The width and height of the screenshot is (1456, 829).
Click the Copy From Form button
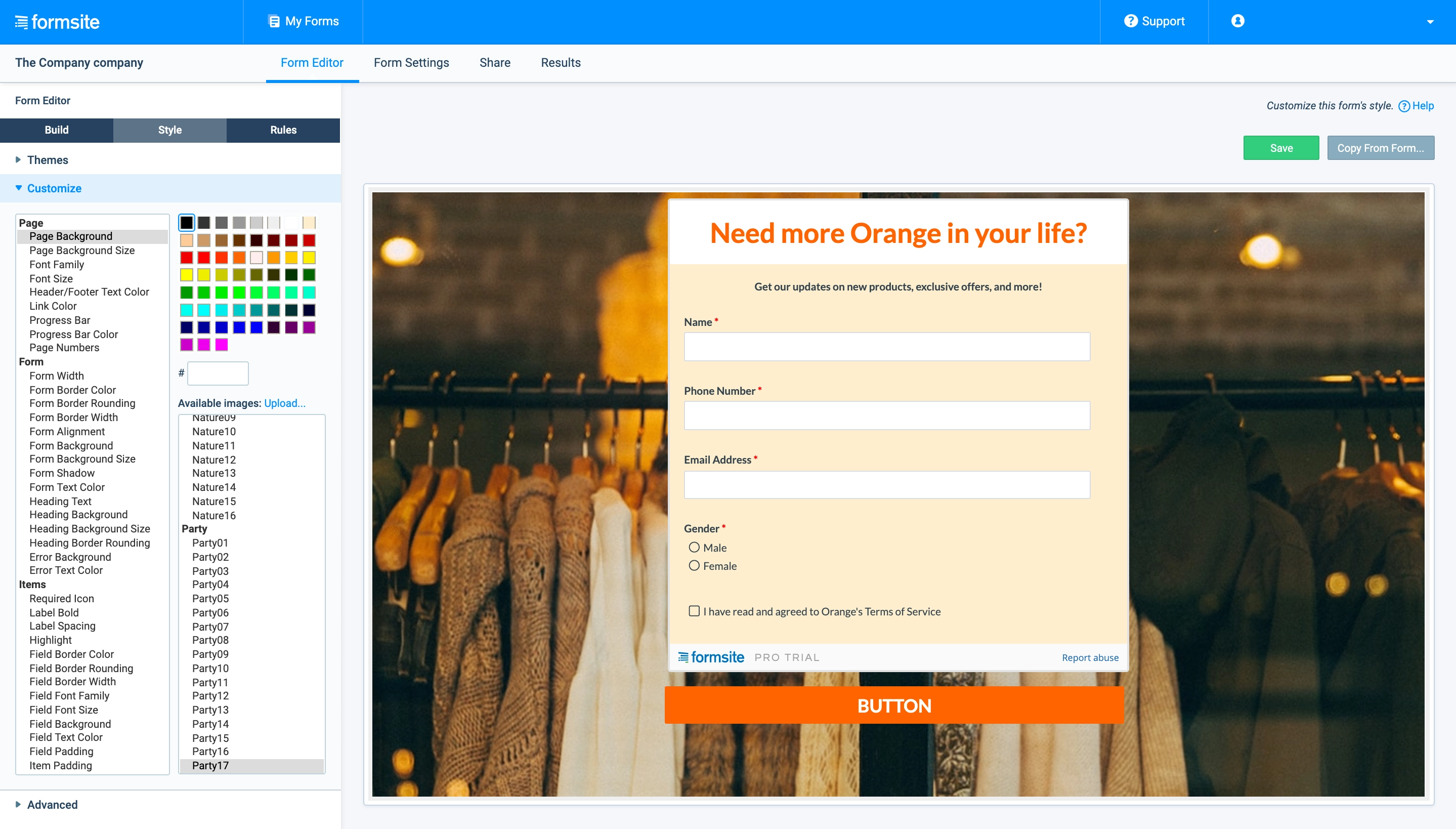click(x=1380, y=147)
